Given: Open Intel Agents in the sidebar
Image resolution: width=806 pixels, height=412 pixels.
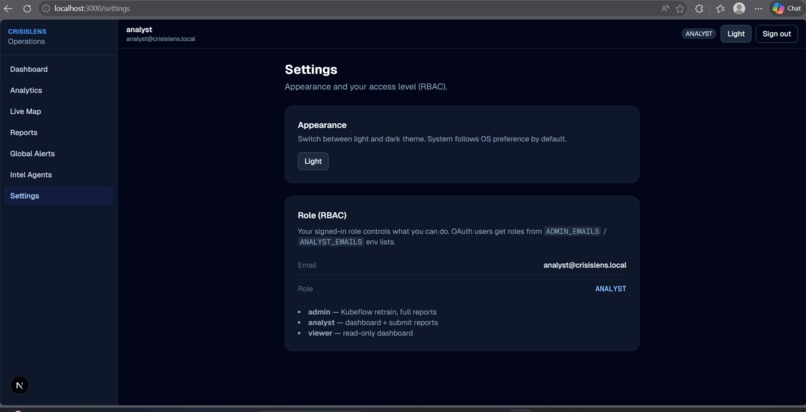Looking at the screenshot, I should (59, 175).
